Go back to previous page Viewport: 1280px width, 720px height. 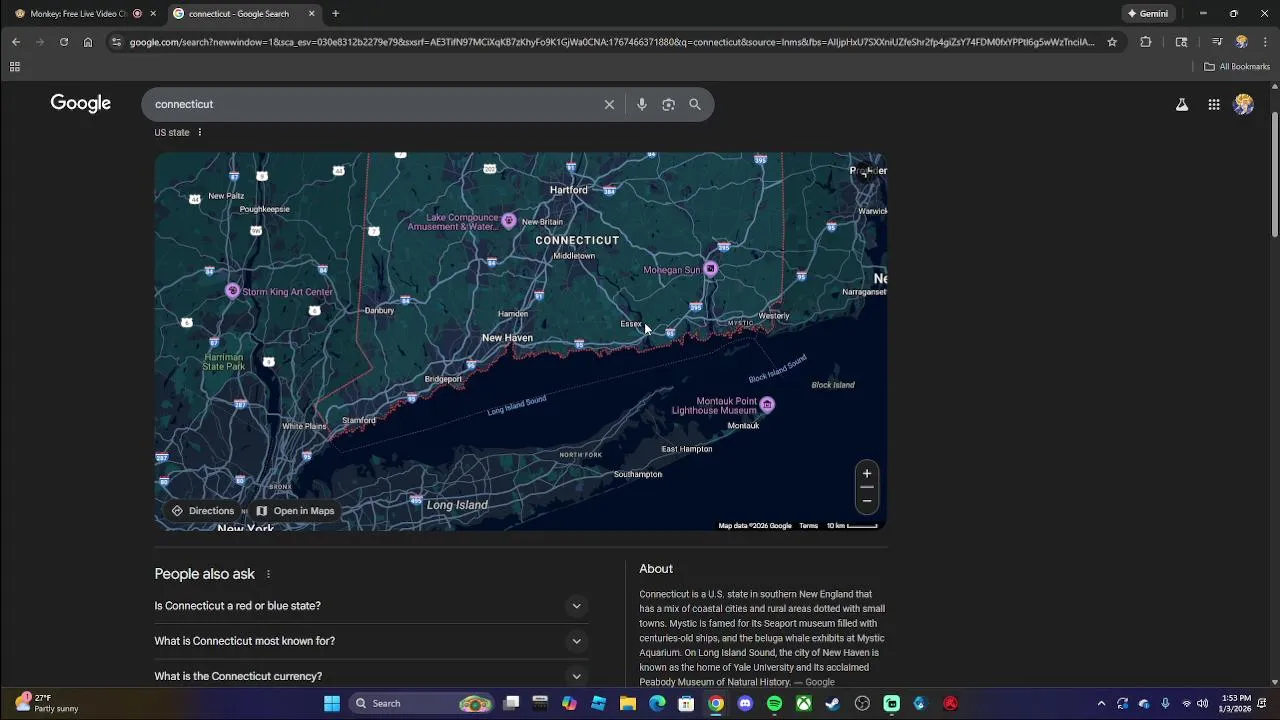(16, 42)
